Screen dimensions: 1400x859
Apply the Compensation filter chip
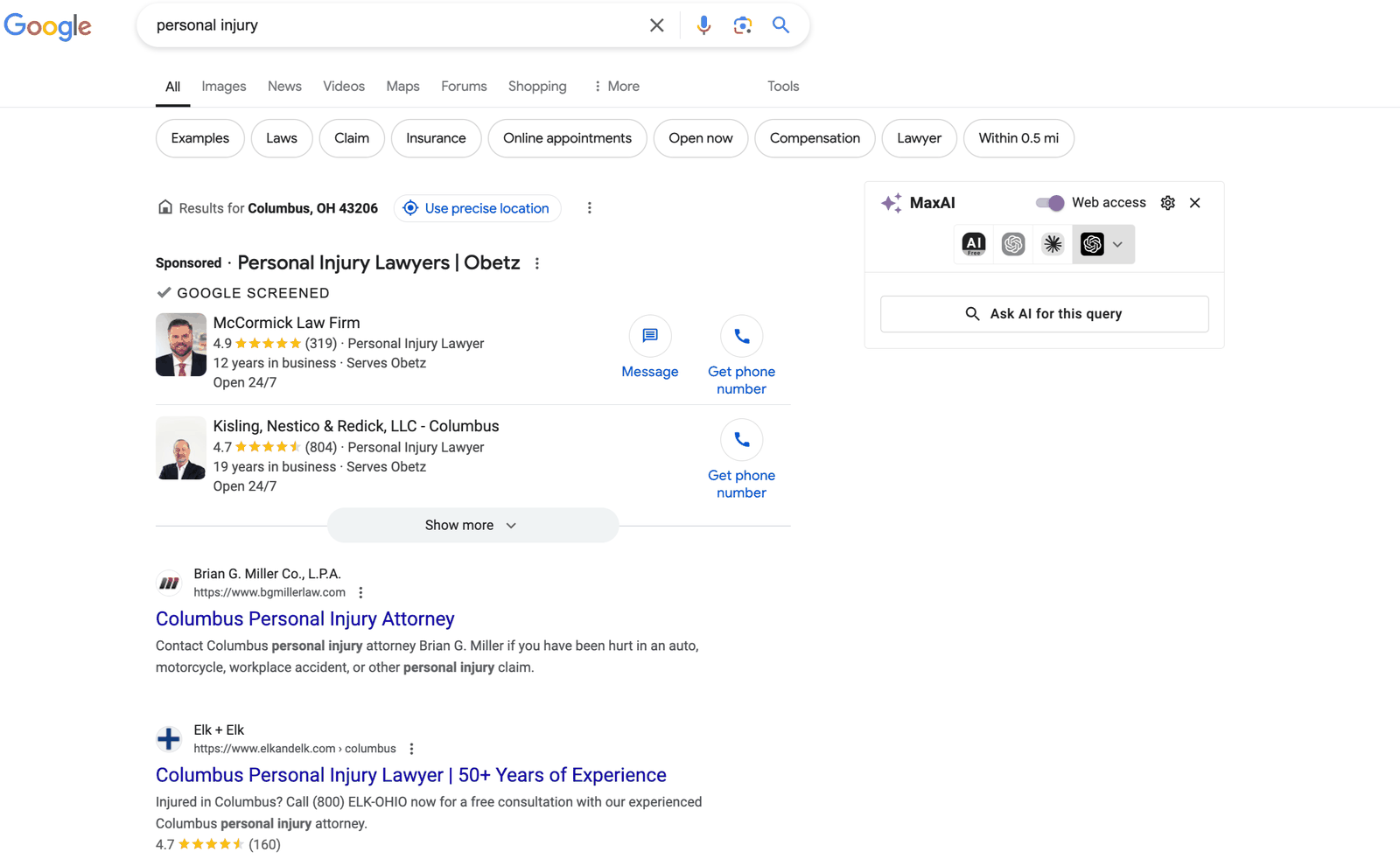coord(815,138)
